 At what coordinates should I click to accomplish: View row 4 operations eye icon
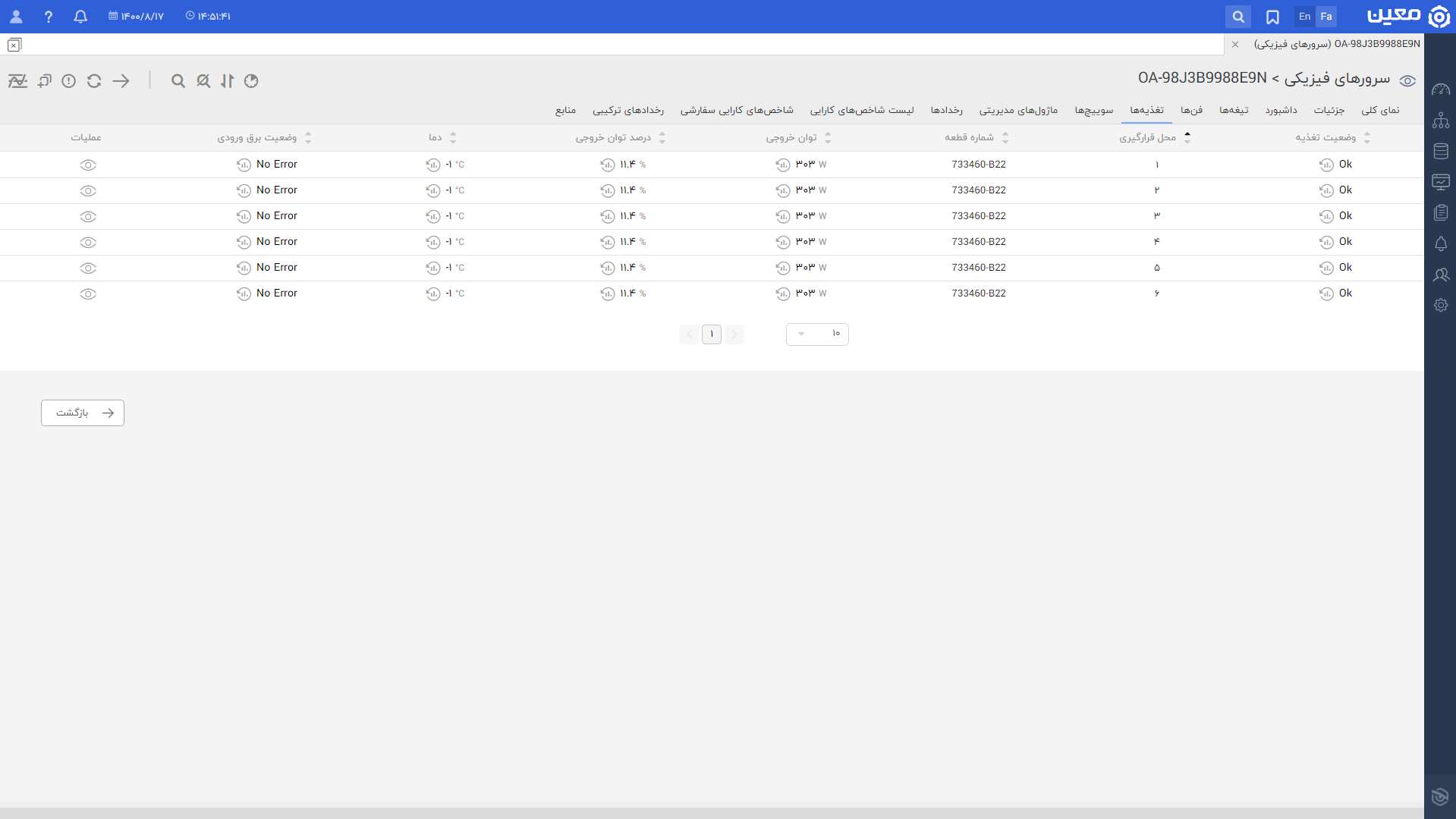(88, 242)
